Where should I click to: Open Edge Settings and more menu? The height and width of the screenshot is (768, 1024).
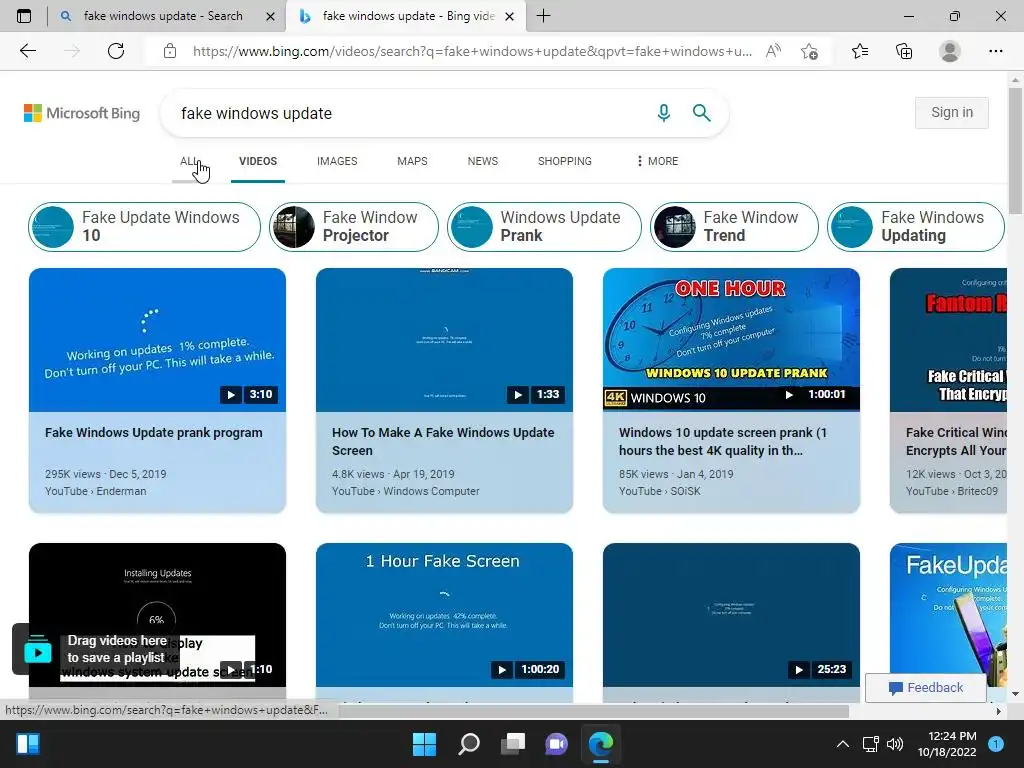(995, 51)
